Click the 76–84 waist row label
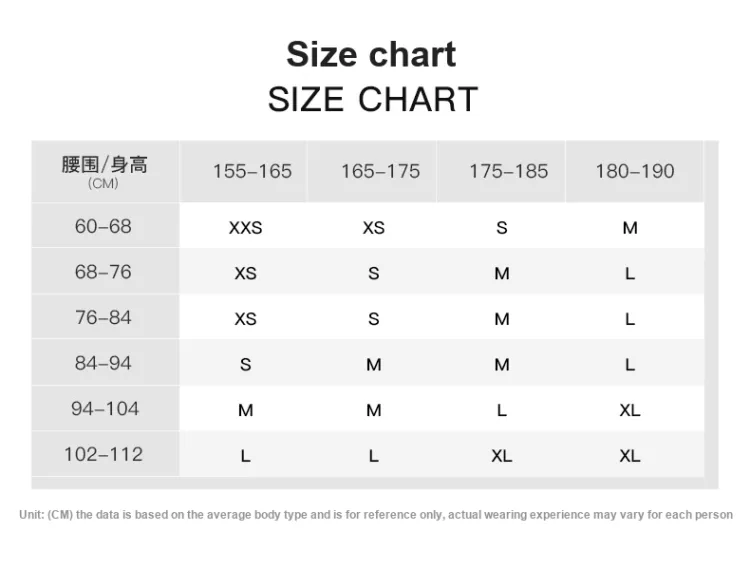This screenshot has height=570, width=750. point(103,317)
